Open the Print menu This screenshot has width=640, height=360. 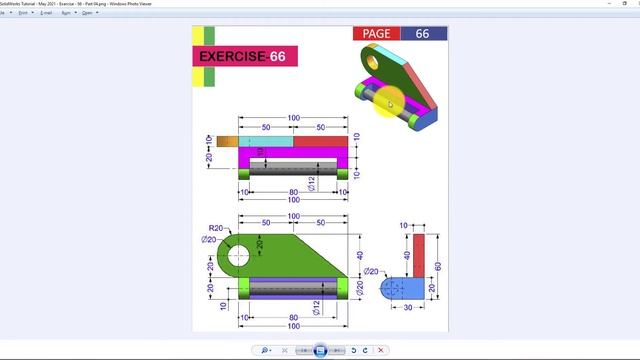tap(23, 13)
